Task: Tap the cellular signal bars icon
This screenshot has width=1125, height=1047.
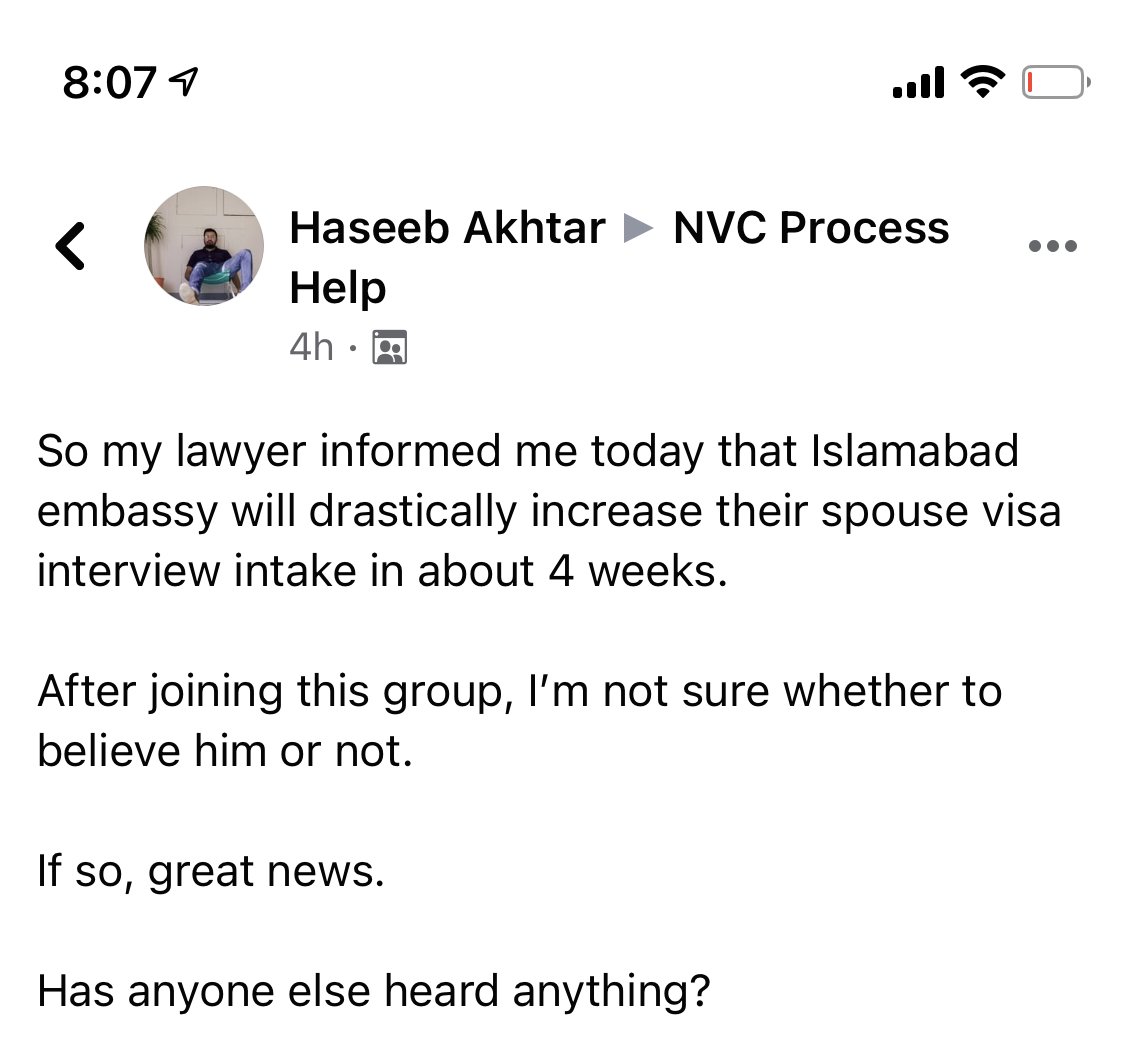Action: [918, 82]
